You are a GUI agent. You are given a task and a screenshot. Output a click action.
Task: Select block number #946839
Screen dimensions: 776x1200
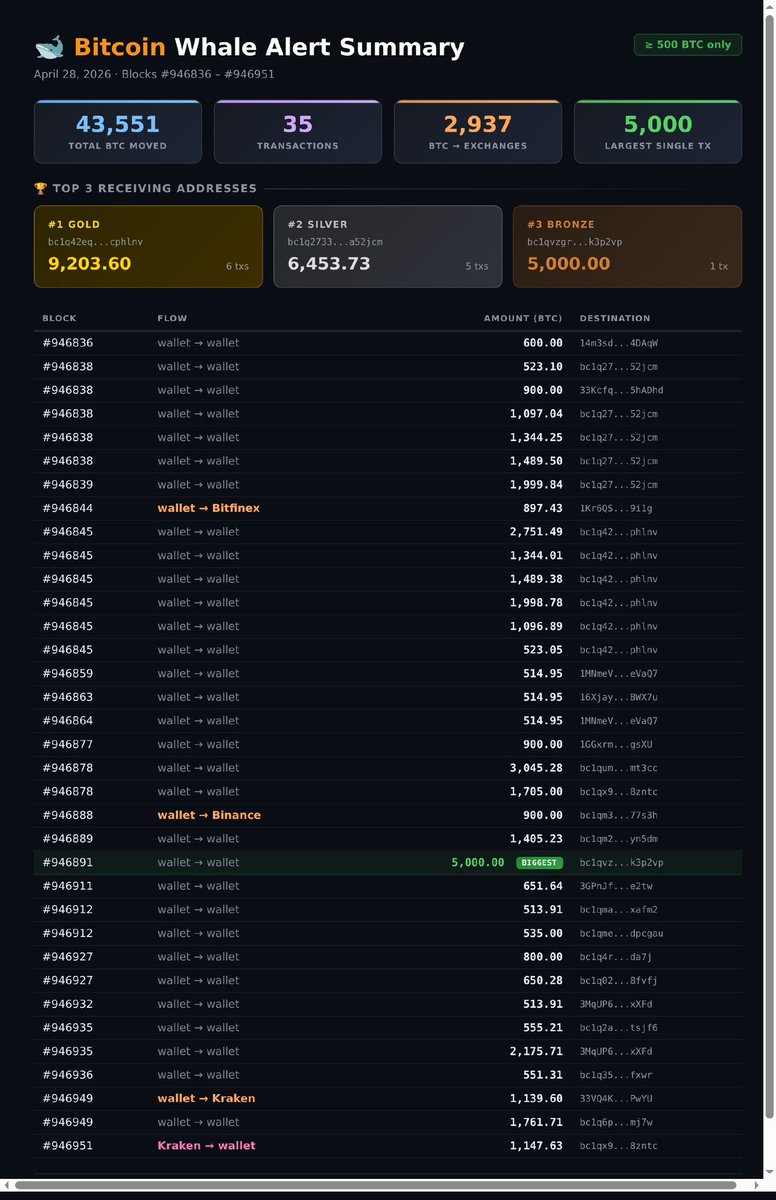(x=68, y=485)
